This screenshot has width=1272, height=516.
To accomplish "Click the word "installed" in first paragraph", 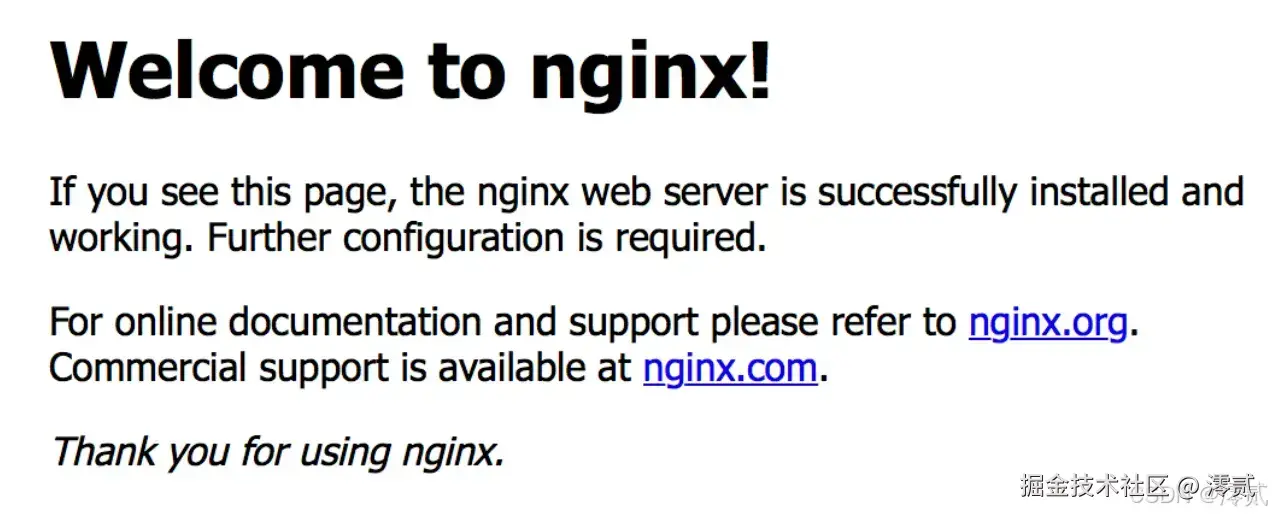I will click(1100, 190).
